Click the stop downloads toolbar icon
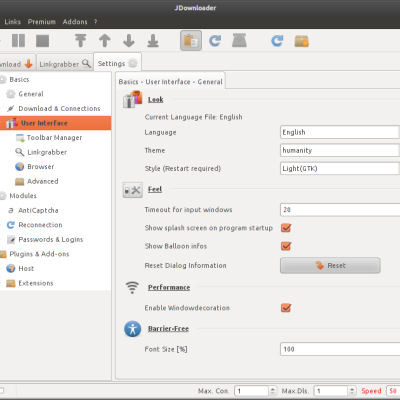This screenshot has height=400, width=400. 42,41
